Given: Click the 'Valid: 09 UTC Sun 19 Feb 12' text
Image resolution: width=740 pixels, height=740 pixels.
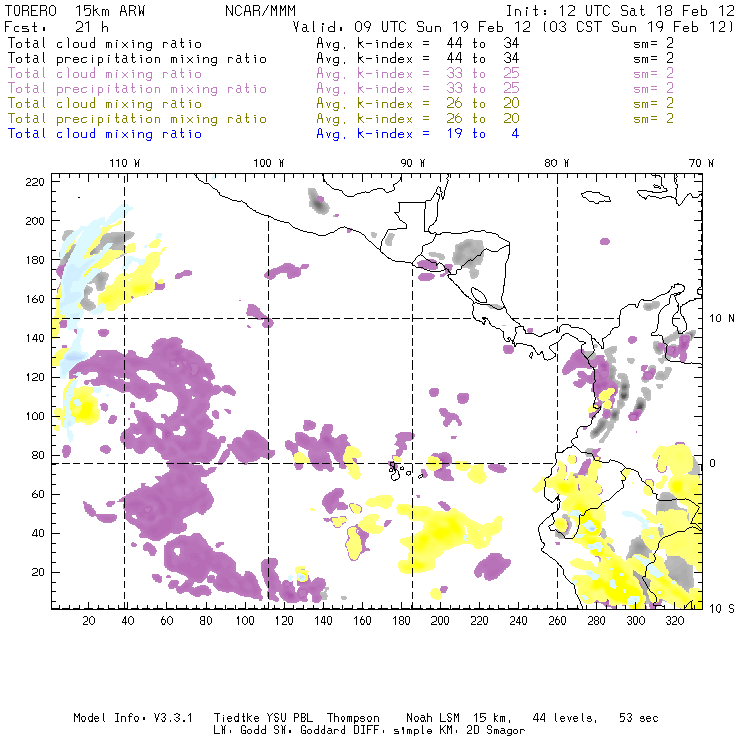Looking at the screenshot, I should coord(412,26).
